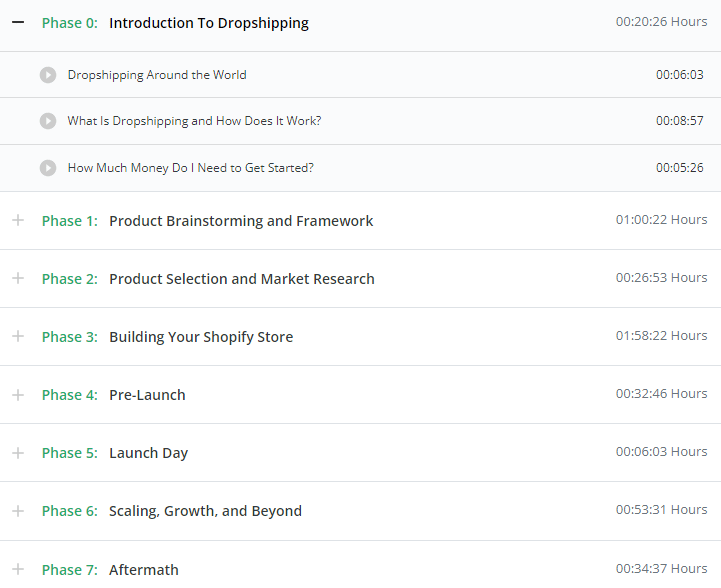Click the 00:06:03 duration of first lesson
The width and height of the screenshot is (721, 588).
(x=680, y=75)
